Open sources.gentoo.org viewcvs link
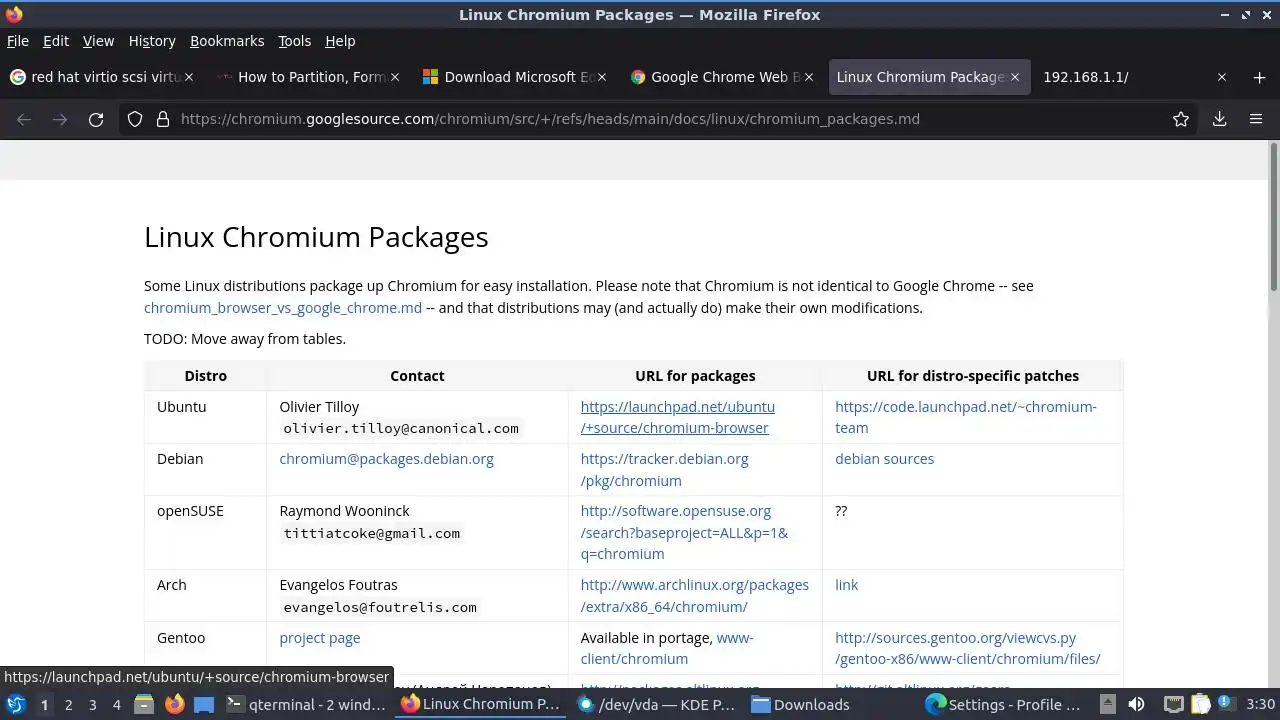 967,648
